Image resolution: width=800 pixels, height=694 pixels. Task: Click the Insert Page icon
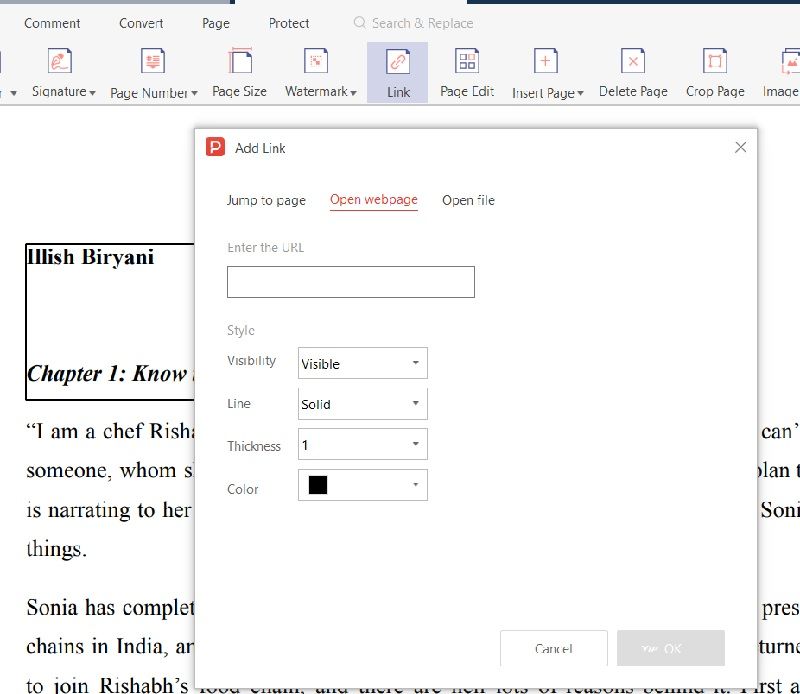pyautogui.click(x=545, y=61)
